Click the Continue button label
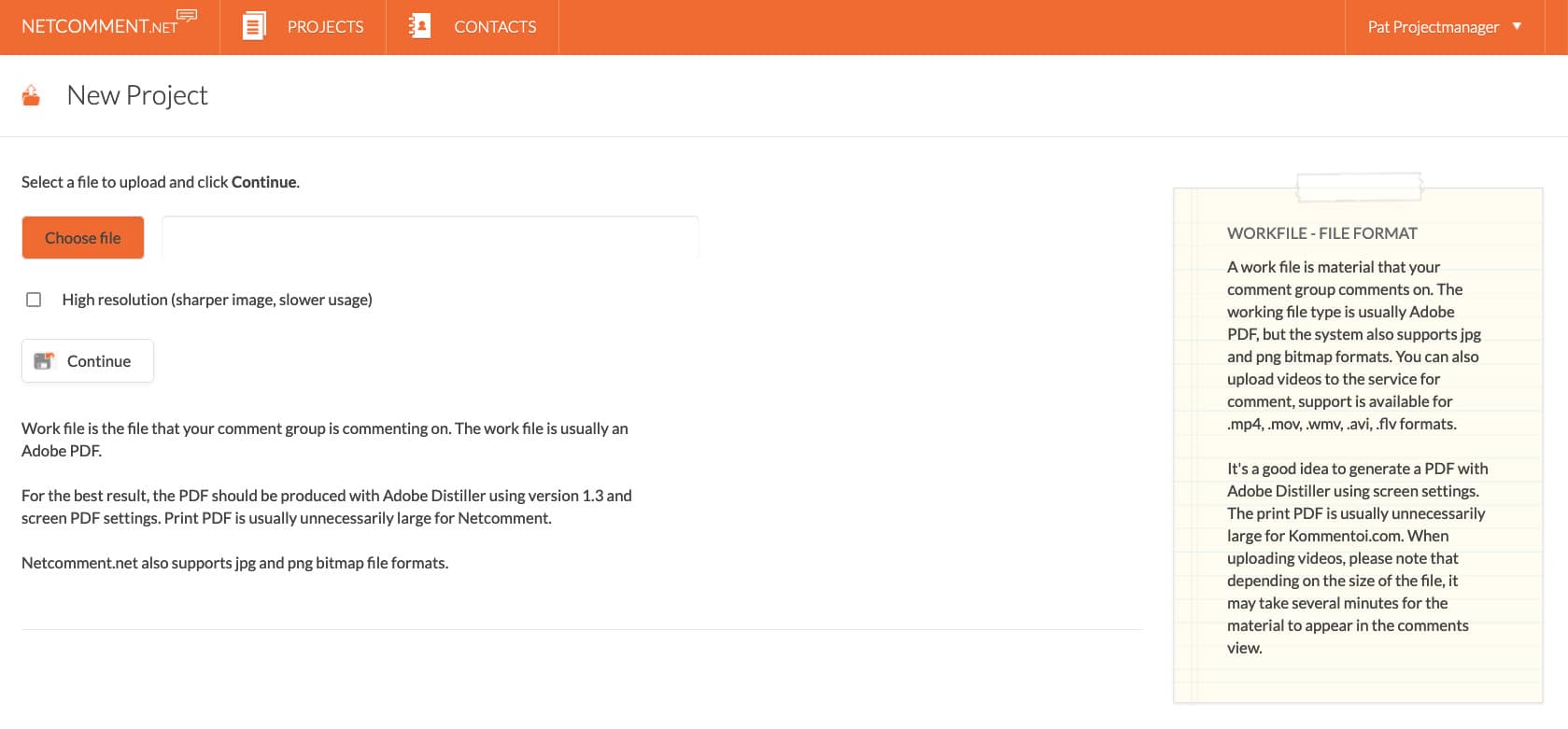Image resolution: width=1568 pixels, height=729 pixels. (99, 361)
